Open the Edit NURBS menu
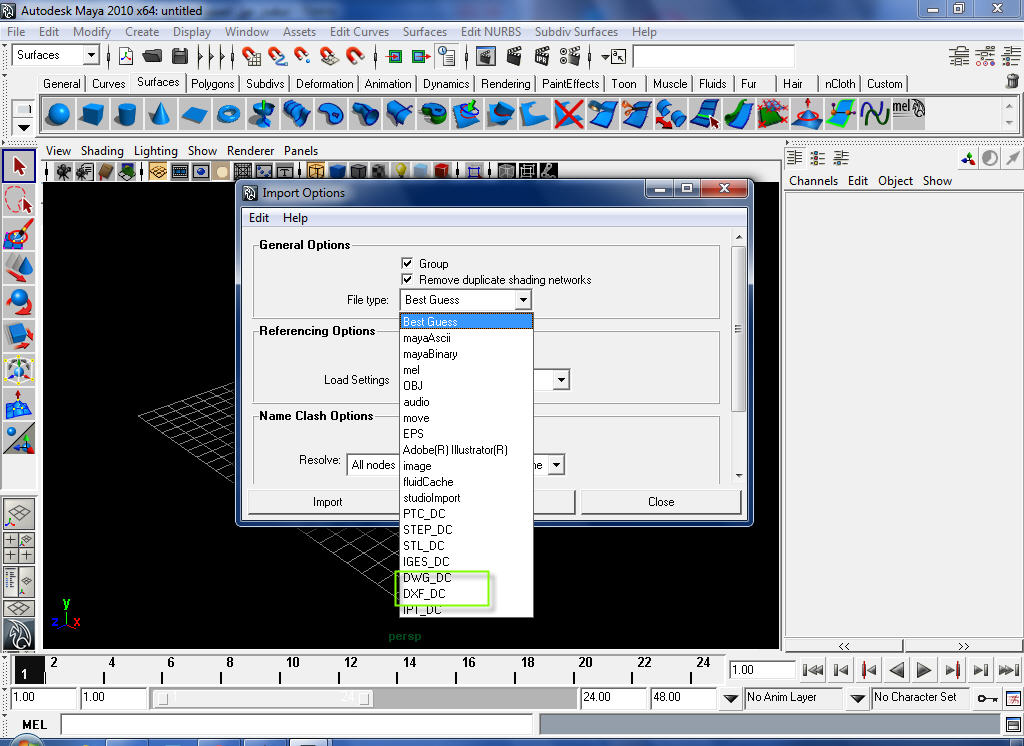The image size is (1024, 746). tap(490, 32)
